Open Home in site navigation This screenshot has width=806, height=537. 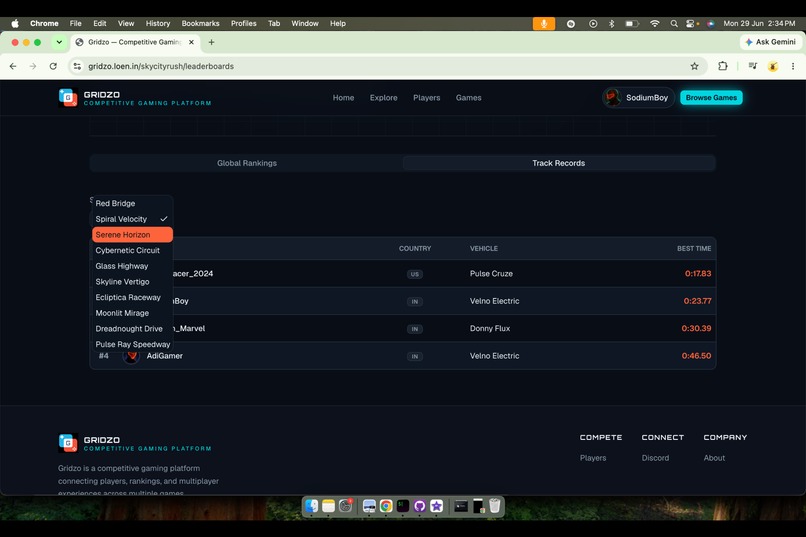pos(343,98)
